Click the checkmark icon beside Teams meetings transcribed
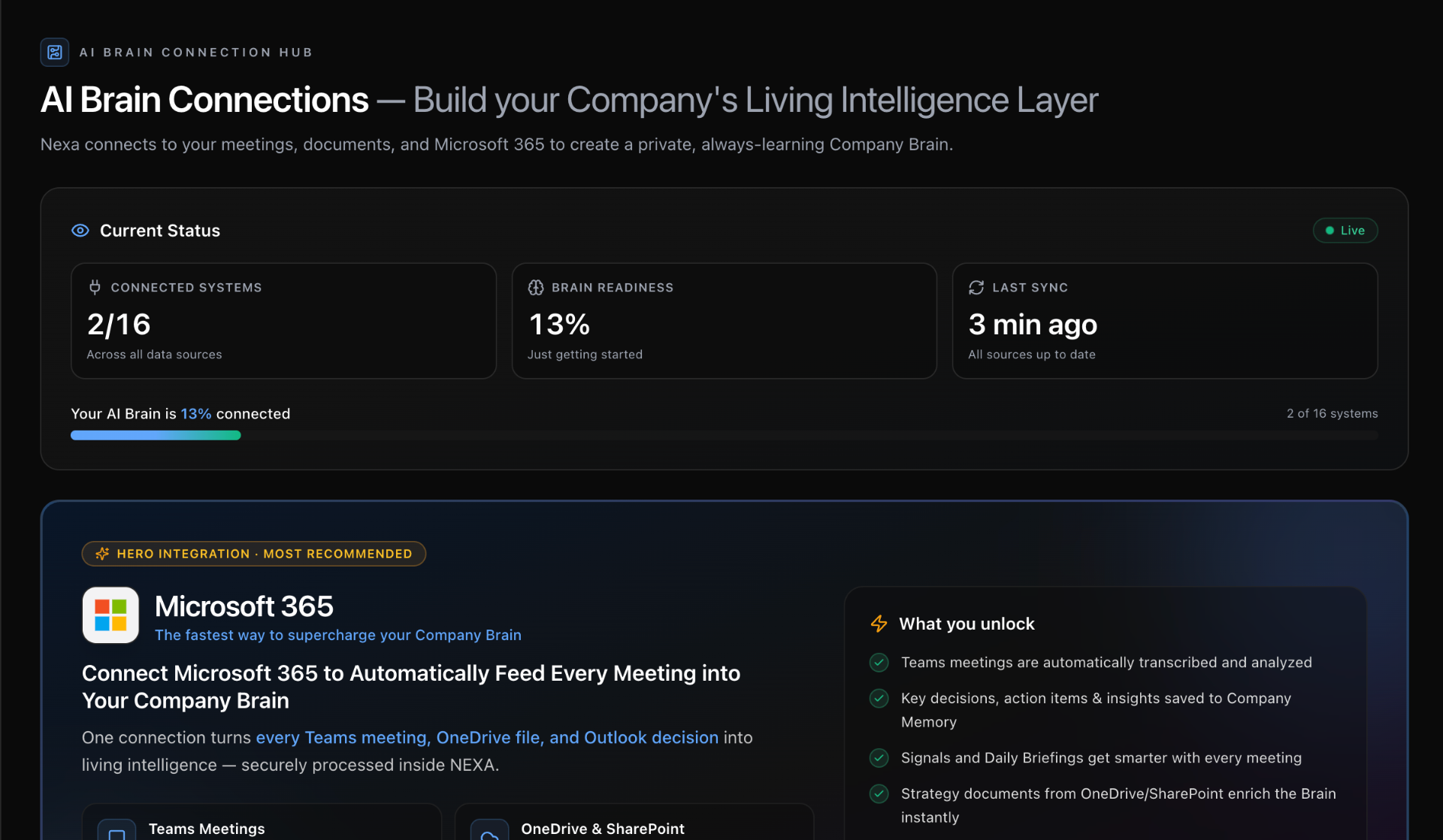1443x840 pixels. tap(879, 663)
